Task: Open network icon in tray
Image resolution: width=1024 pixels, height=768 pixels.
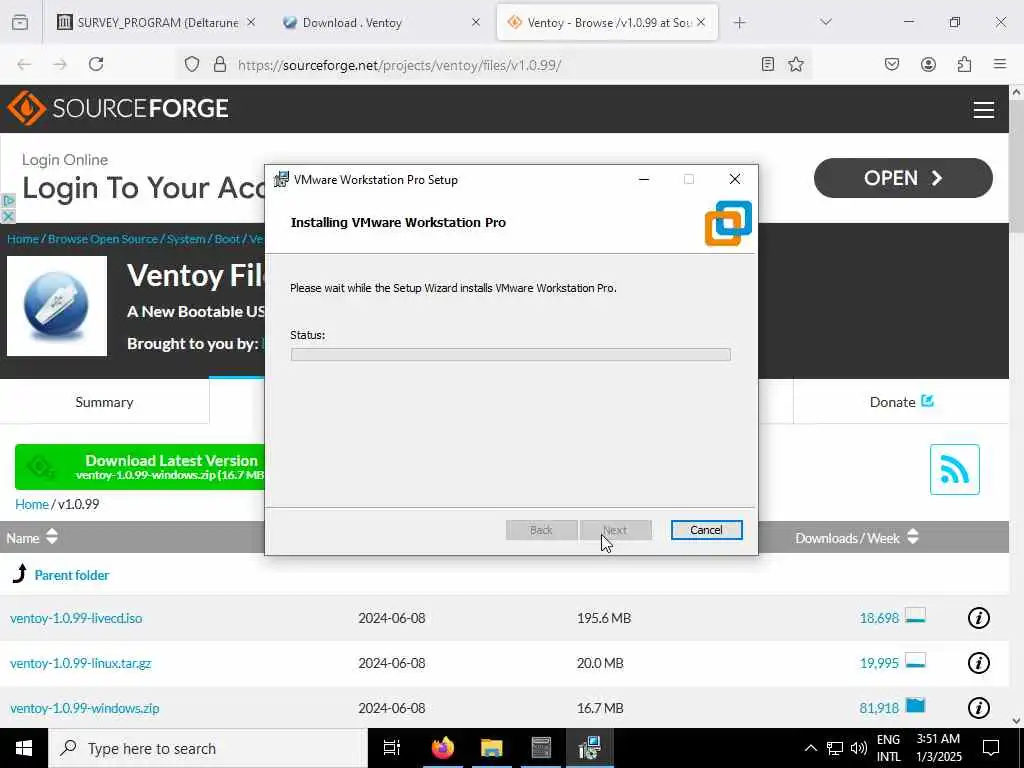Action: click(x=835, y=748)
